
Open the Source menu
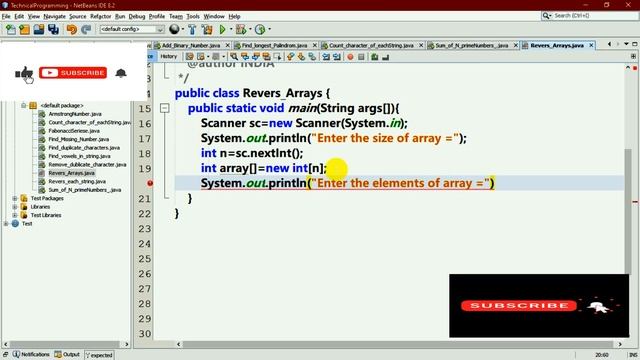(x=78, y=16)
